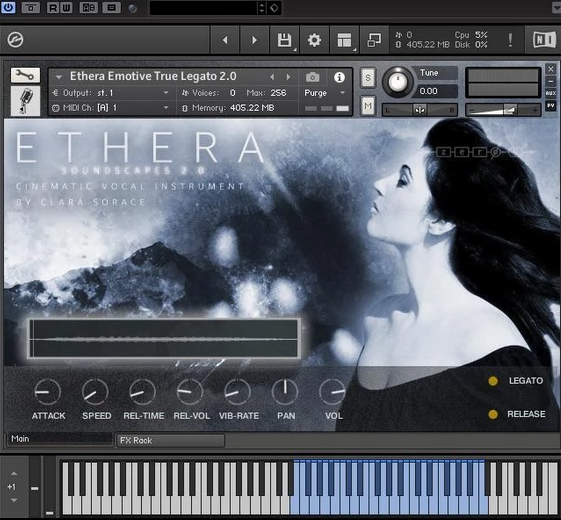Mute the instrument with M button

[368, 106]
